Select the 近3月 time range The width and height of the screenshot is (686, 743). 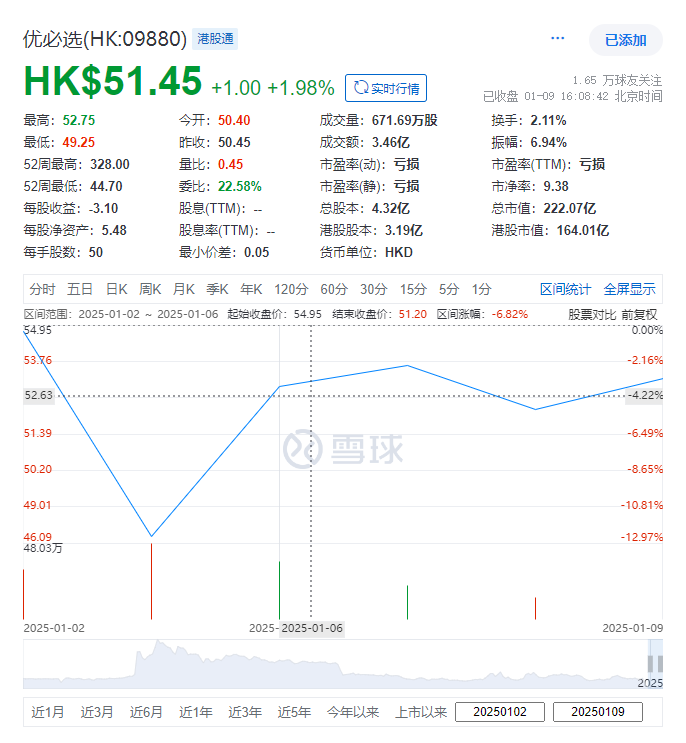(97, 712)
